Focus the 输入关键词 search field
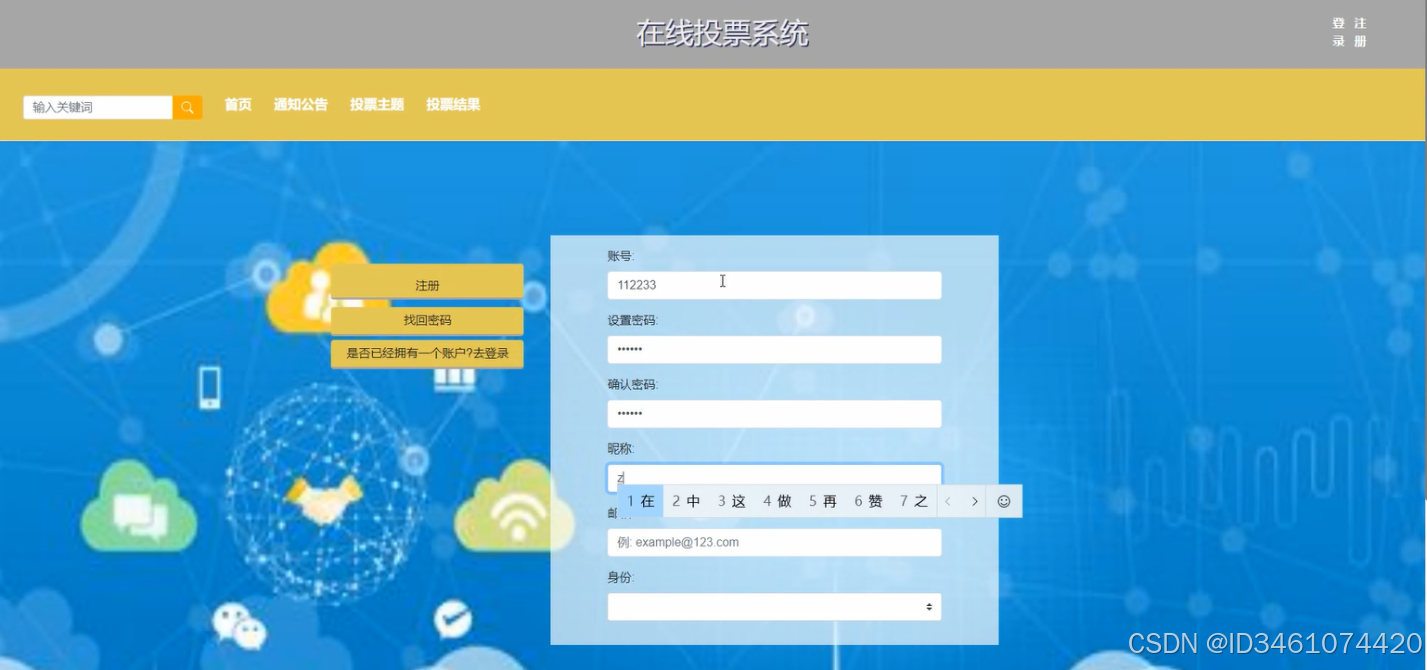This screenshot has height=670, width=1427. (98, 107)
